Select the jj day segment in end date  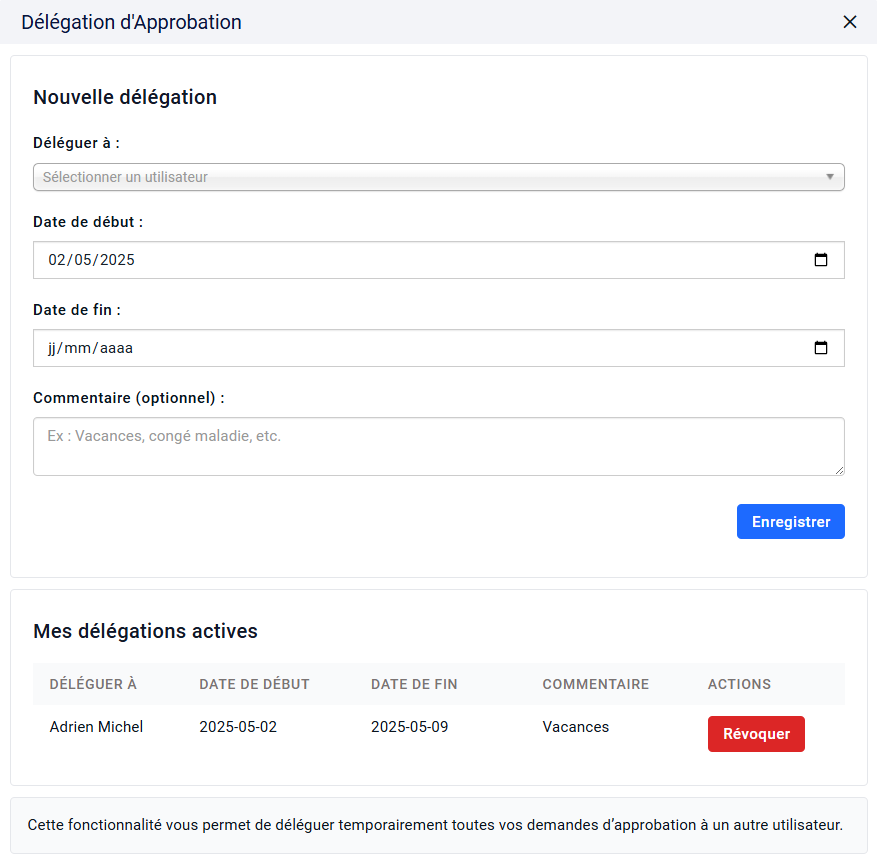click(51, 348)
